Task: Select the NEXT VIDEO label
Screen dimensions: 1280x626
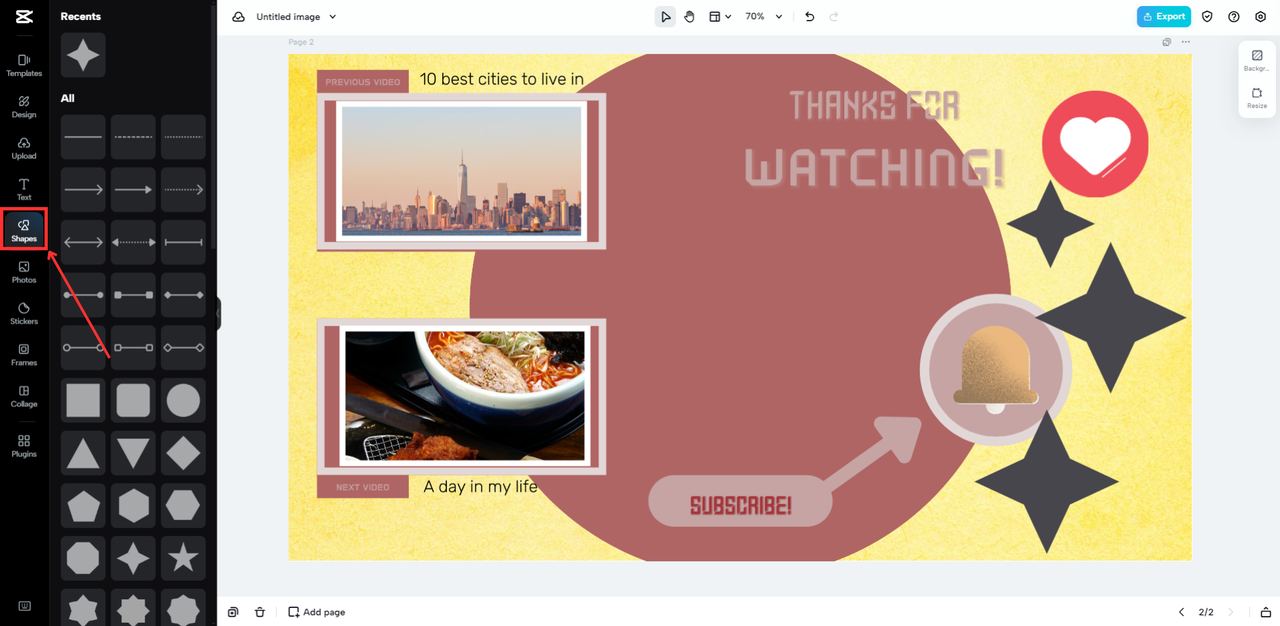Action: tap(363, 487)
